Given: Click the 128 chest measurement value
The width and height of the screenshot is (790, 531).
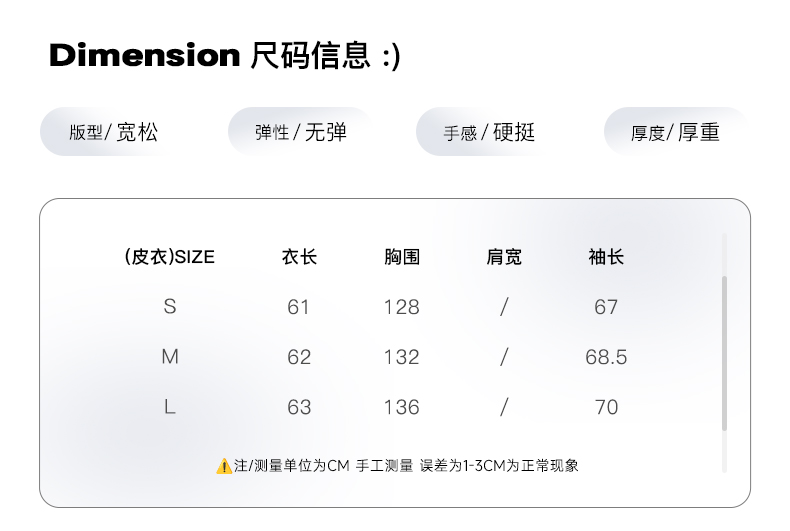Looking at the screenshot, I should [x=402, y=307].
